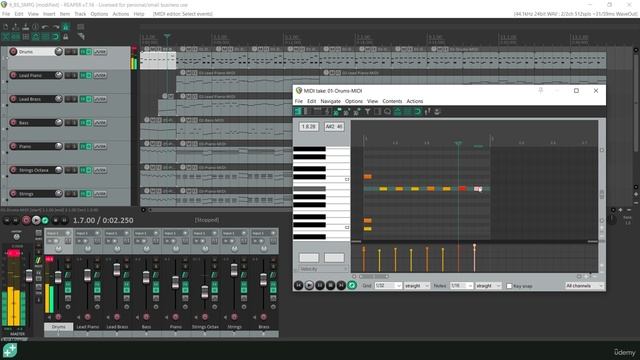
Task: Toggle the MIDI editor green Repeat button
Action: pyautogui.click(x=351, y=286)
